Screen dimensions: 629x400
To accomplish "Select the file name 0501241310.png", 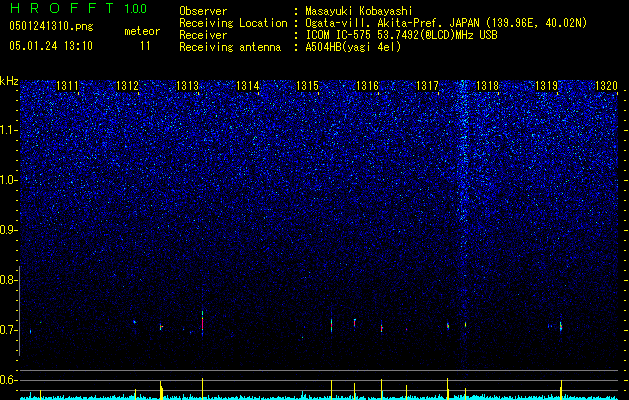I will tap(51, 27).
